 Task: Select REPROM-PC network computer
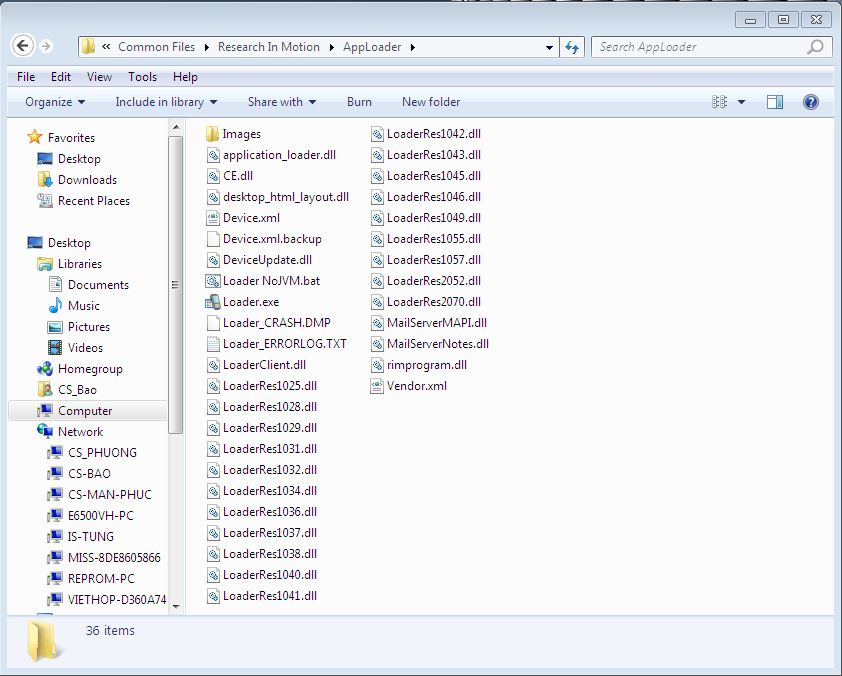(101, 578)
